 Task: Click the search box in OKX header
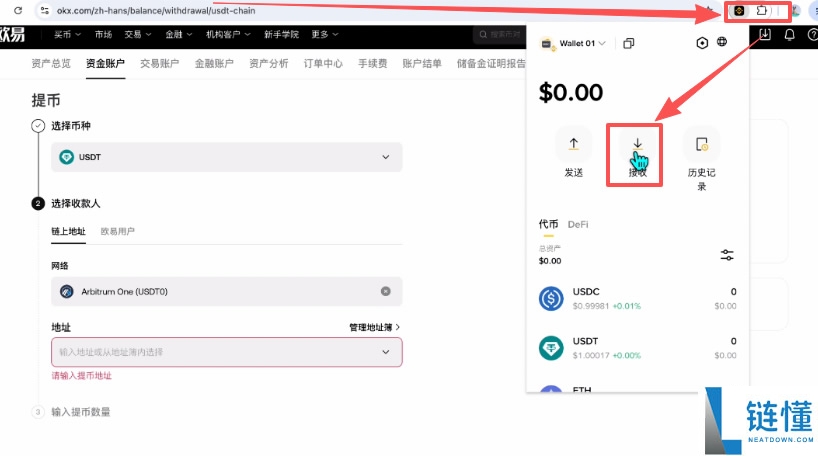(499, 34)
